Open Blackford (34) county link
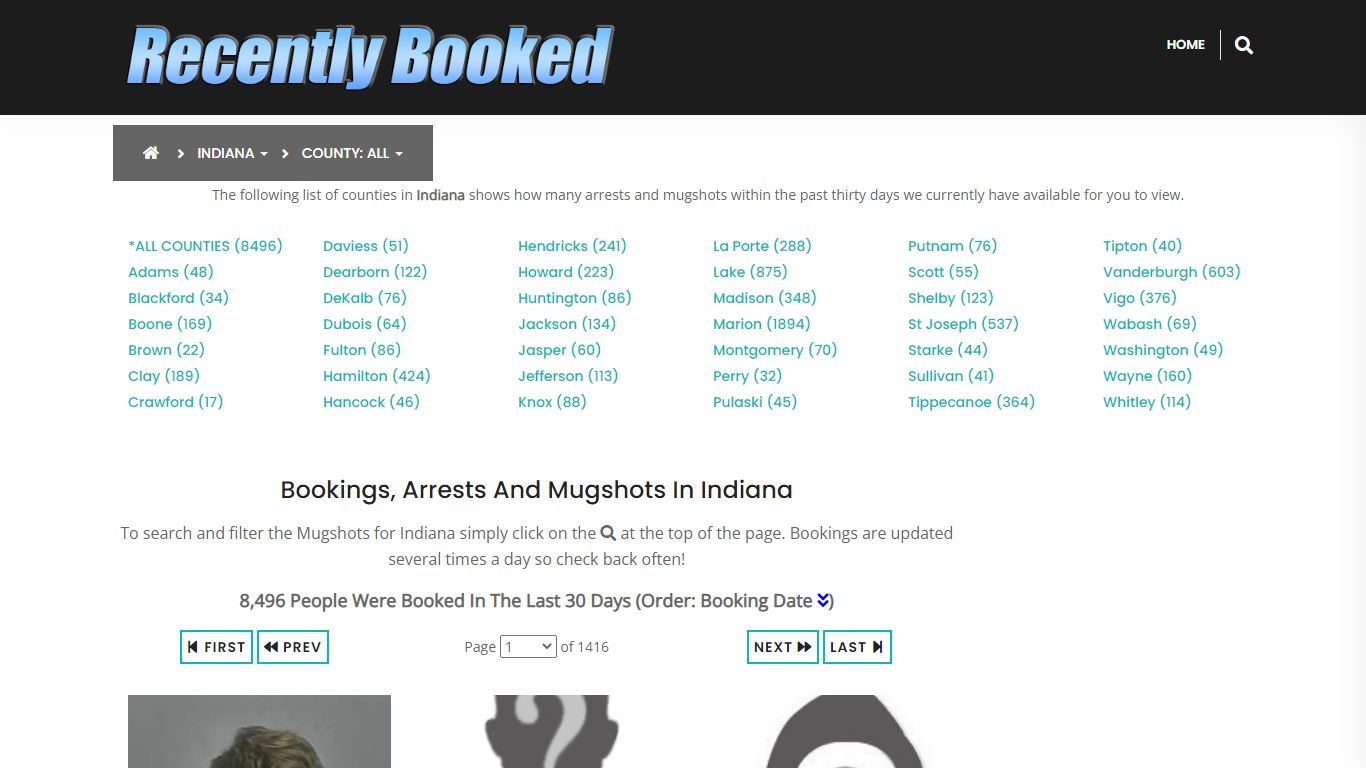The height and width of the screenshot is (768, 1366). pos(178,298)
